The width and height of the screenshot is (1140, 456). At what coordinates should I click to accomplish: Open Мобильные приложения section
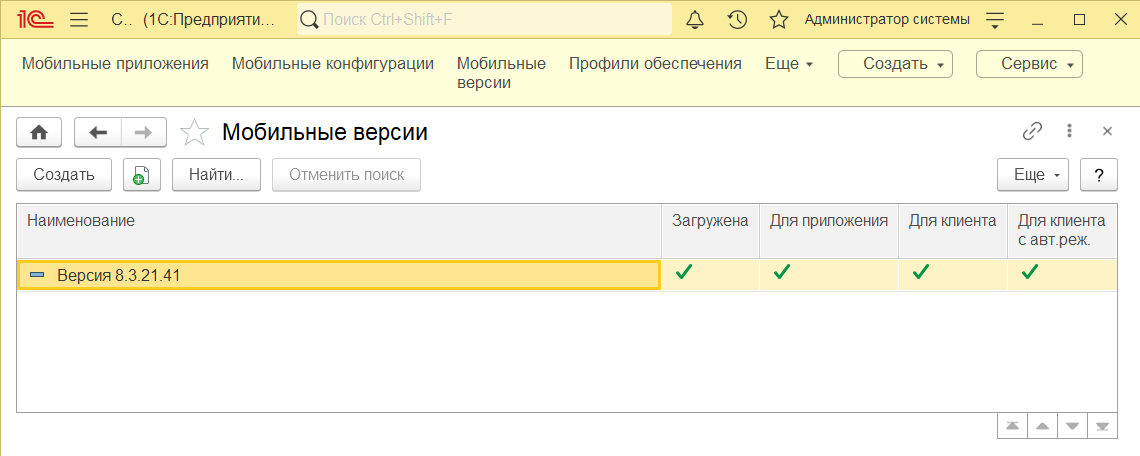tap(115, 64)
